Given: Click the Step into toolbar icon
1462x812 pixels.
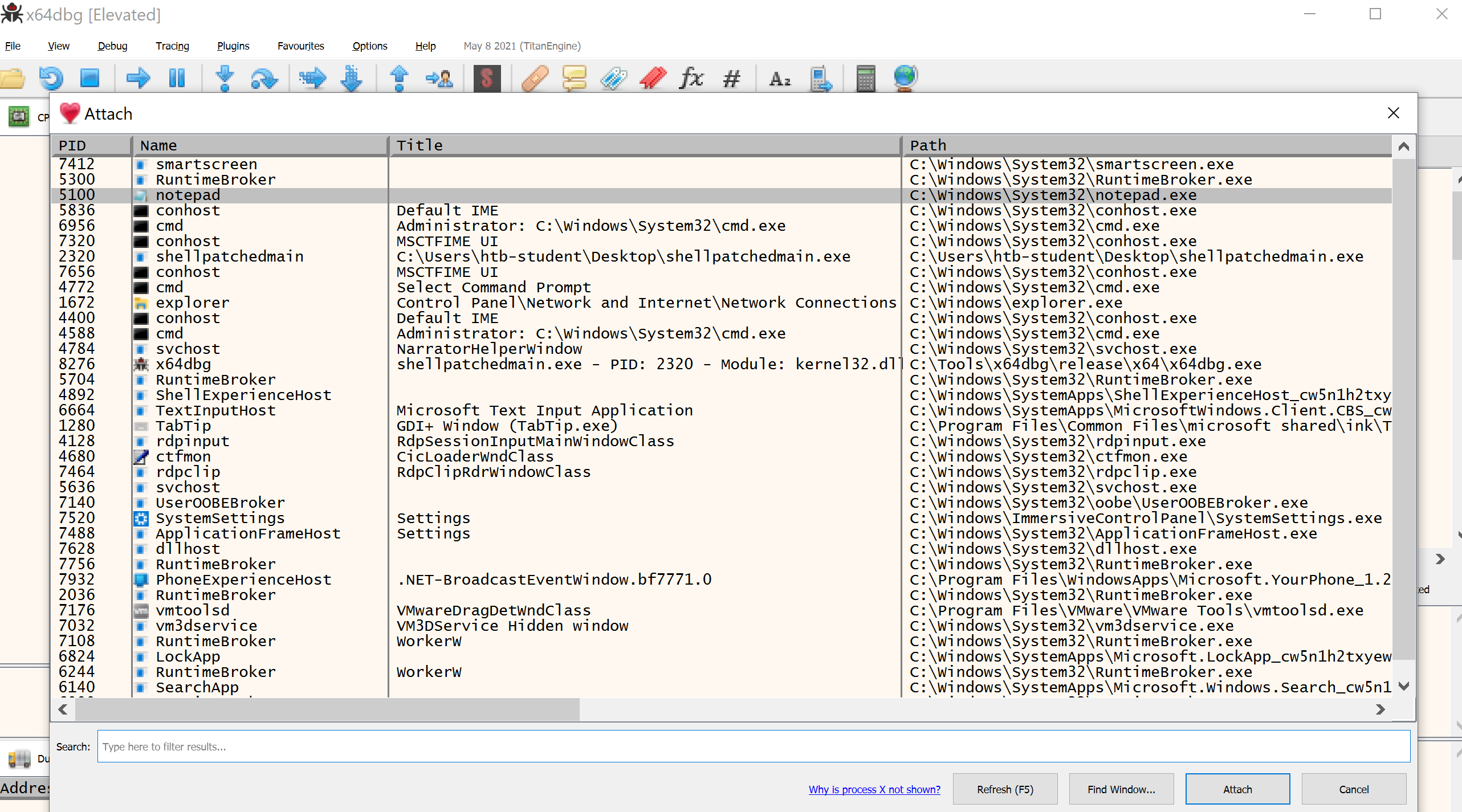Looking at the screenshot, I should (x=225, y=78).
